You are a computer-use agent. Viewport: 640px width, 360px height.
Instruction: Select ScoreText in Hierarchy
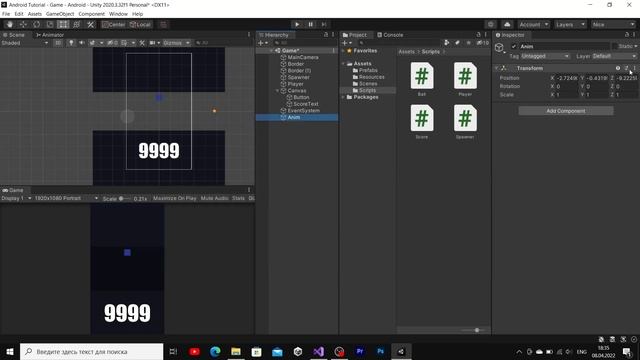pos(306,104)
